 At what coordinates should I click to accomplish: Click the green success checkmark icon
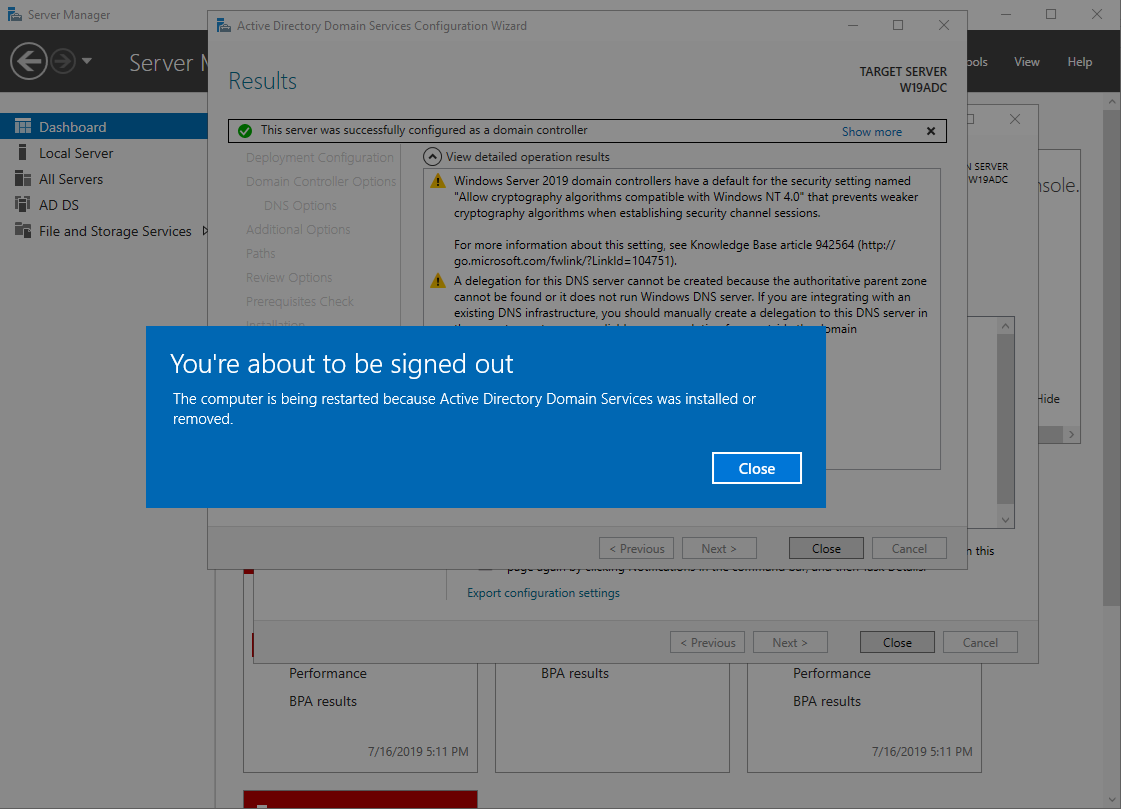point(245,131)
